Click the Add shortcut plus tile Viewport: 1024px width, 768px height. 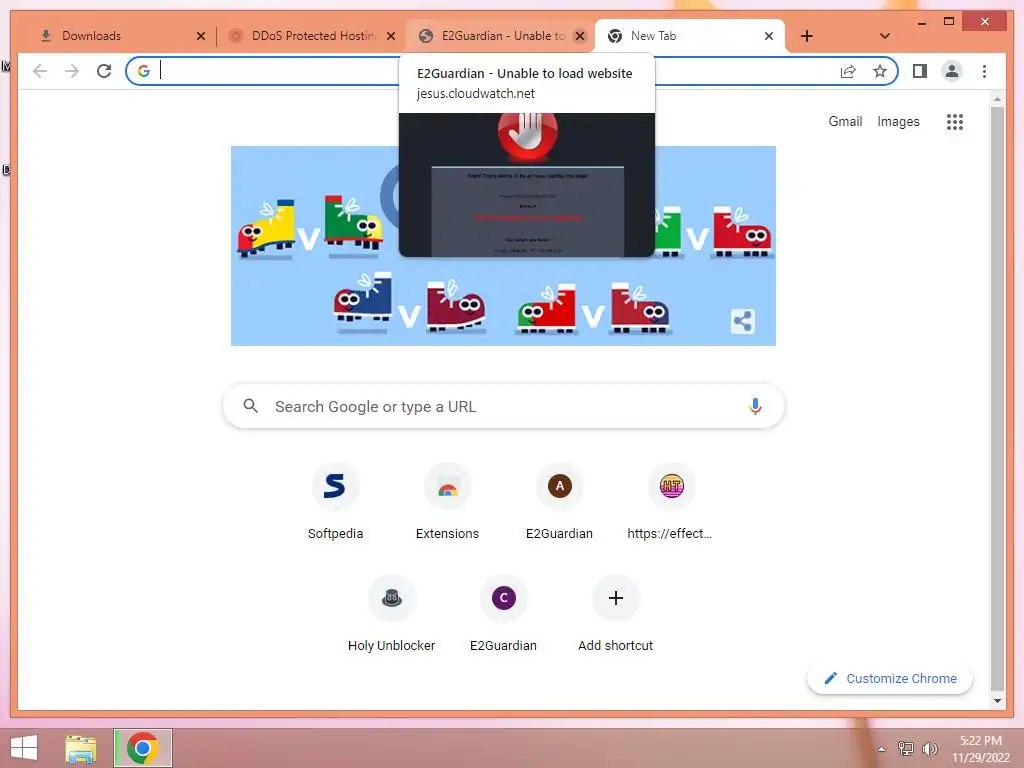(x=615, y=614)
